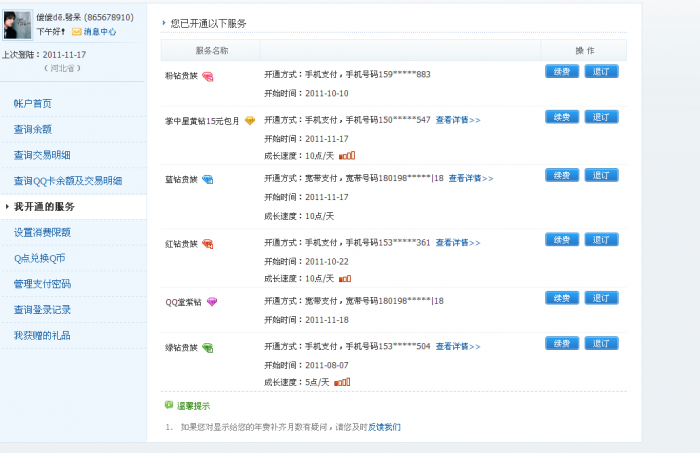Click the service name 绿钻贵族
Image resolution: width=700 pixels, height=453 pixels.
(x=181, y=348)
